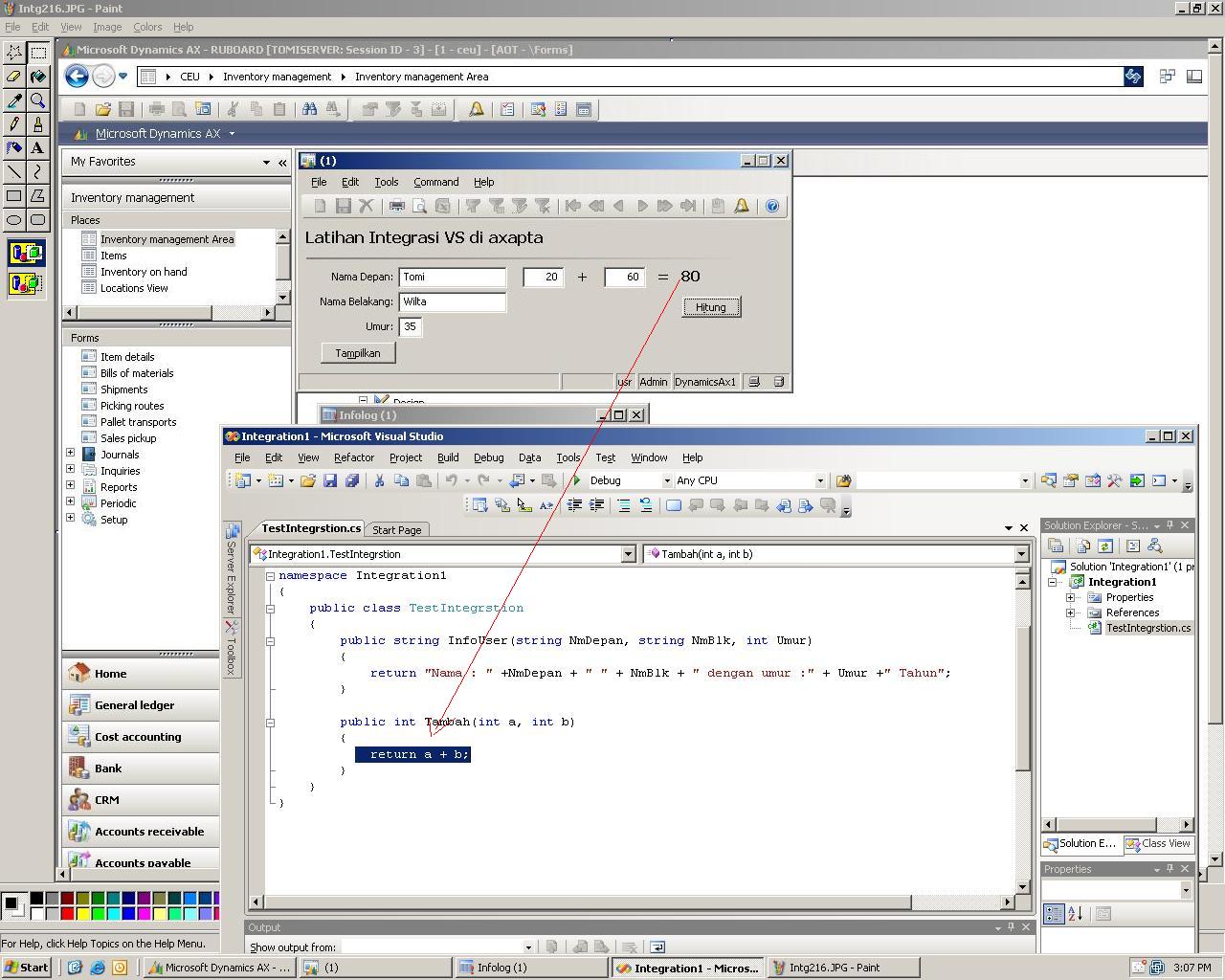Open the Refactor menu in Visual Studio
The image size is (1225, 980).
click(354, 457)
